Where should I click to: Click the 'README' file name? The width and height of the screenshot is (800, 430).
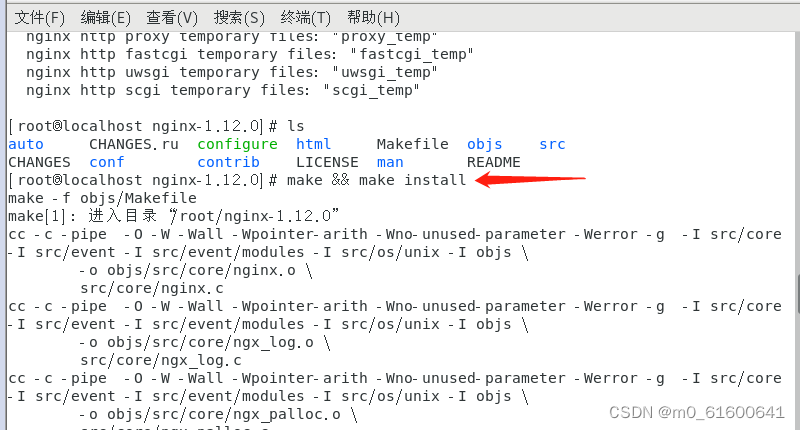pos(493,162)
